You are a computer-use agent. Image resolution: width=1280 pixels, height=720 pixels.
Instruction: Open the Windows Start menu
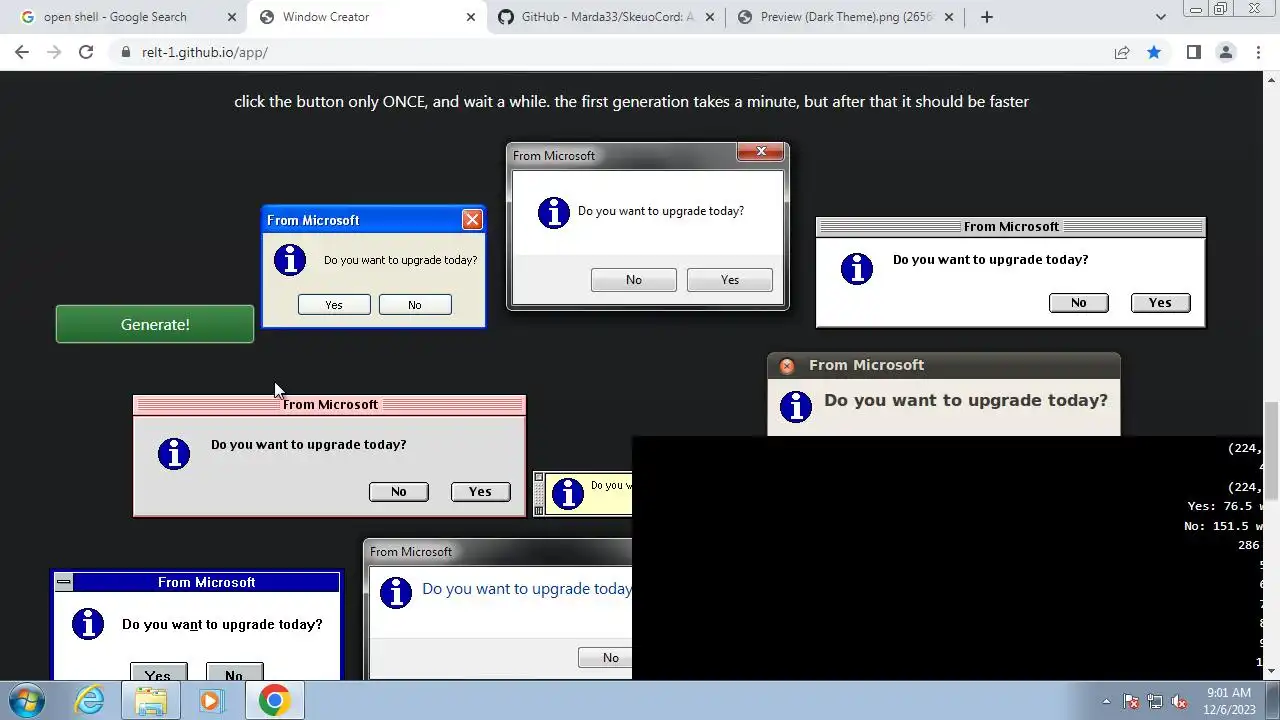point(27,700)
